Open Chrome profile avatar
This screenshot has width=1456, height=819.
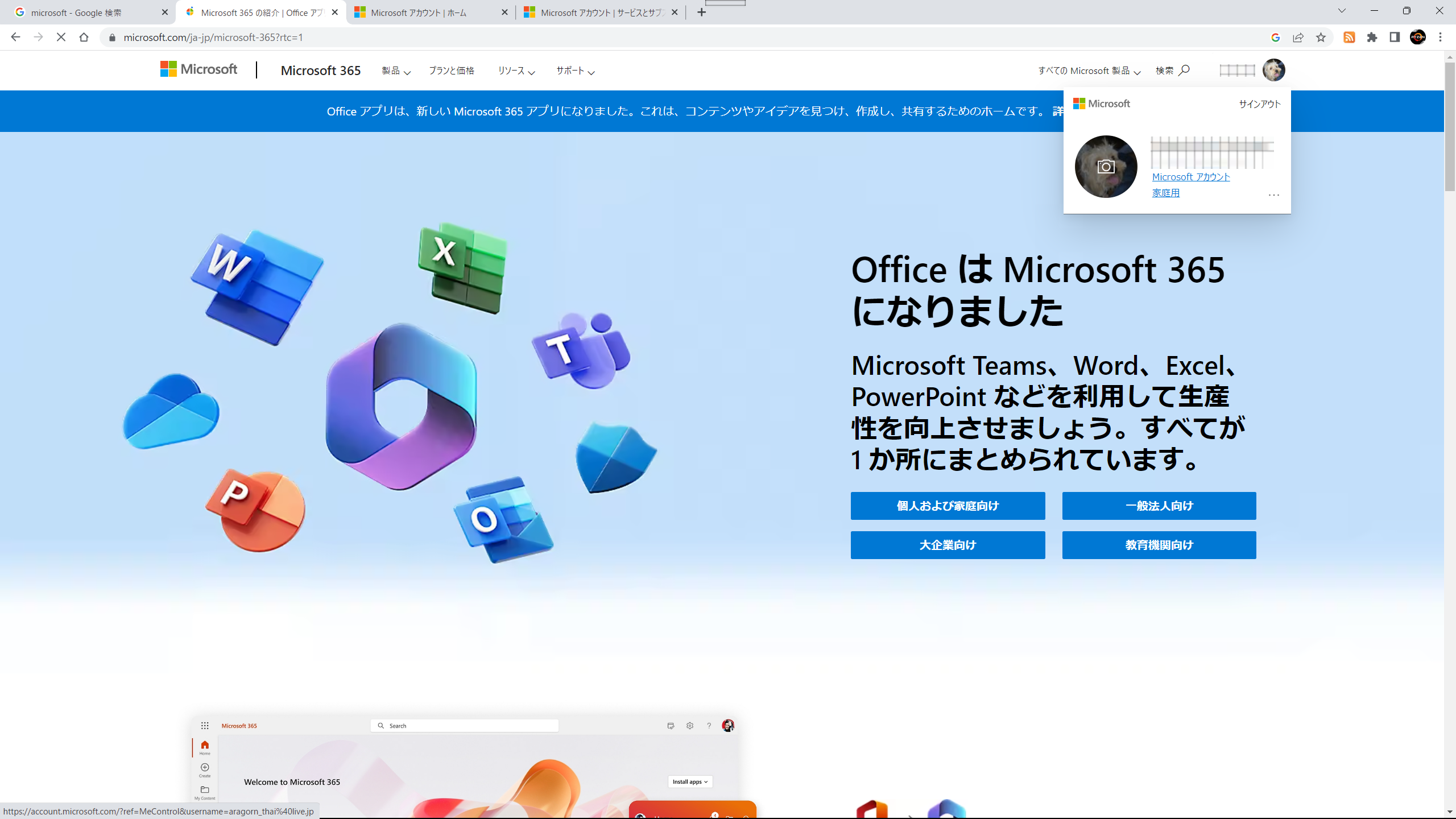1418,38
